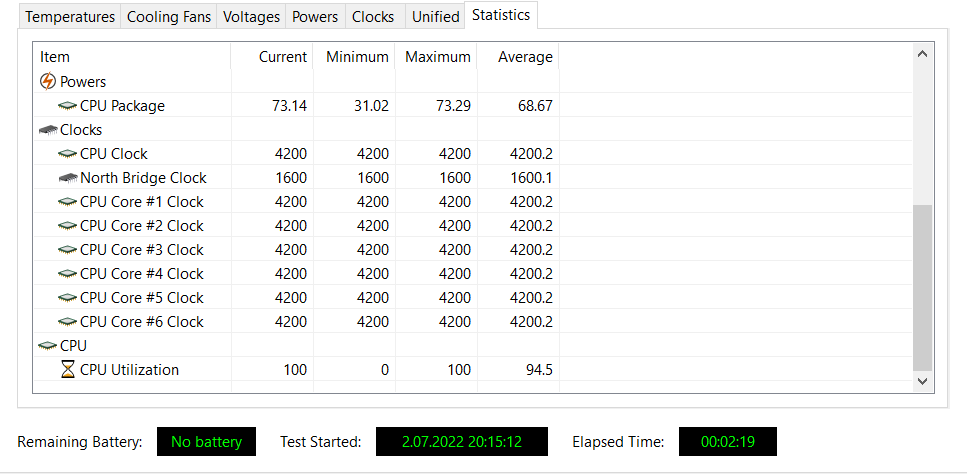Select the Statistics tab
This screenshot has width=967, height=474.
click(x=501, y=15)
